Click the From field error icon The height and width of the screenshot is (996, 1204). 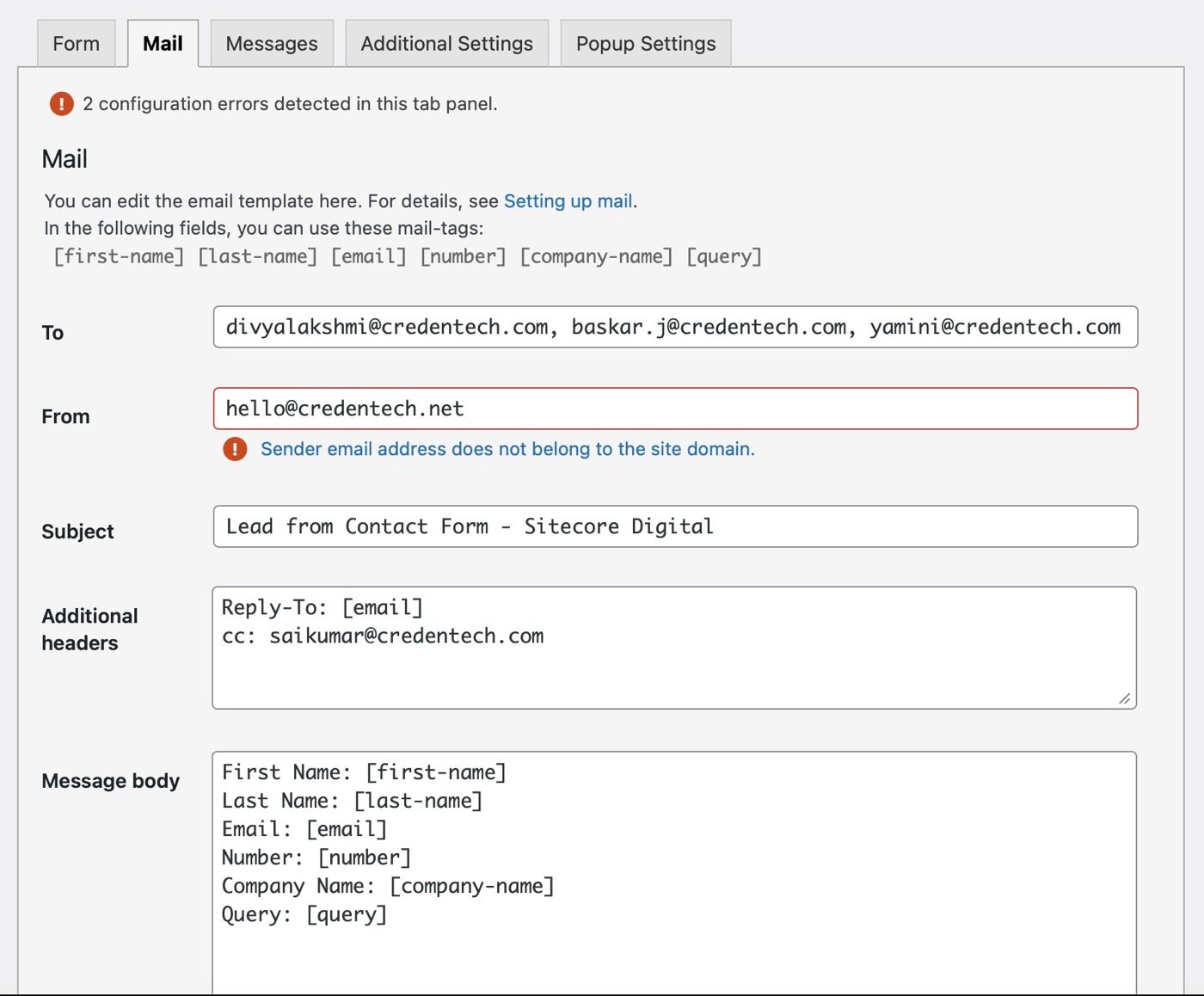click(x=235, y=449)
